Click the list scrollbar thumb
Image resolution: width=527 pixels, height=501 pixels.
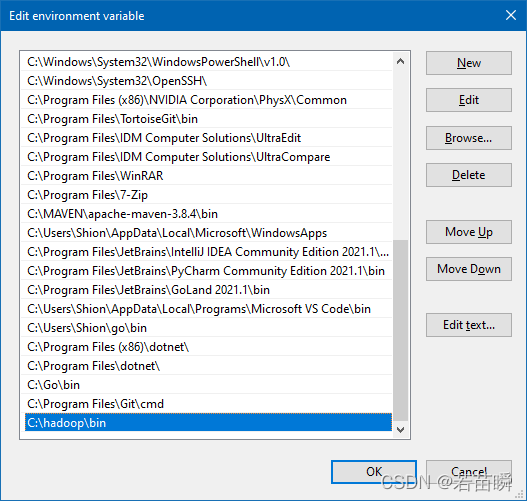400,331
